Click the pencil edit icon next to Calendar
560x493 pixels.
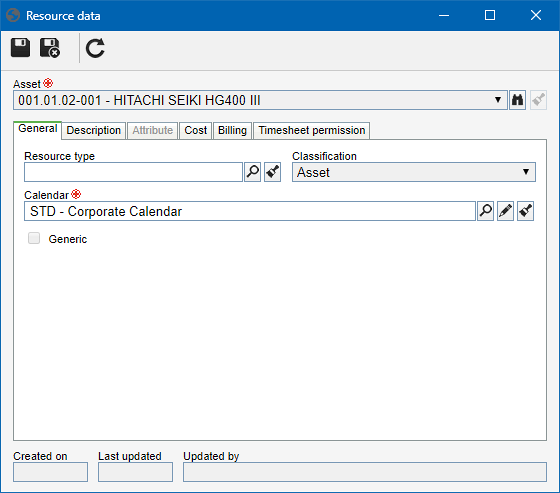click(505, 211)
